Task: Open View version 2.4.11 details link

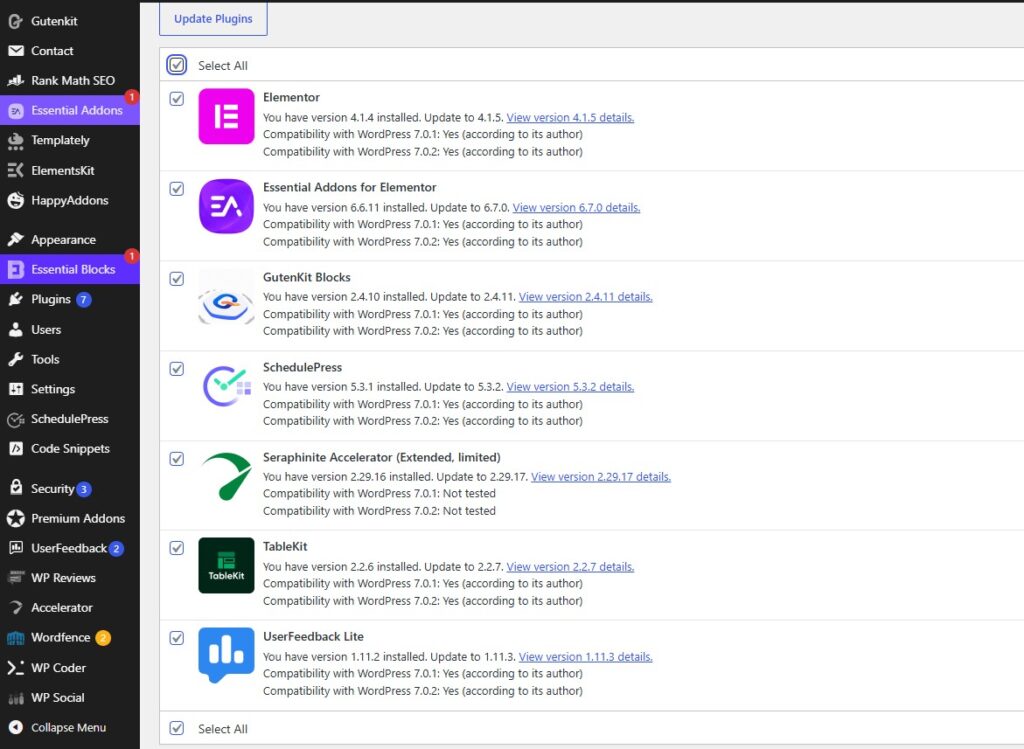Action: point(585,297)
